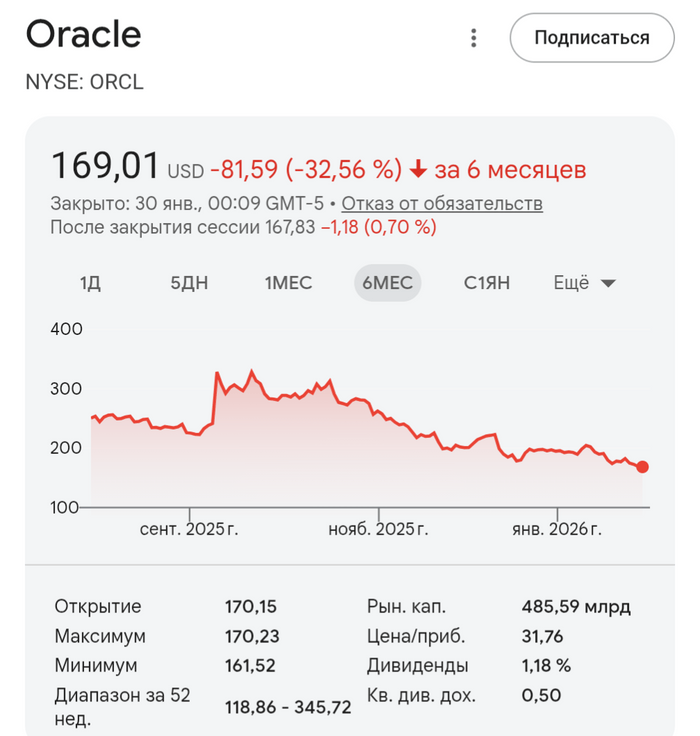Click the Oracle company title
Viewport: 700px width, 736px height.
tap(83, 35)
